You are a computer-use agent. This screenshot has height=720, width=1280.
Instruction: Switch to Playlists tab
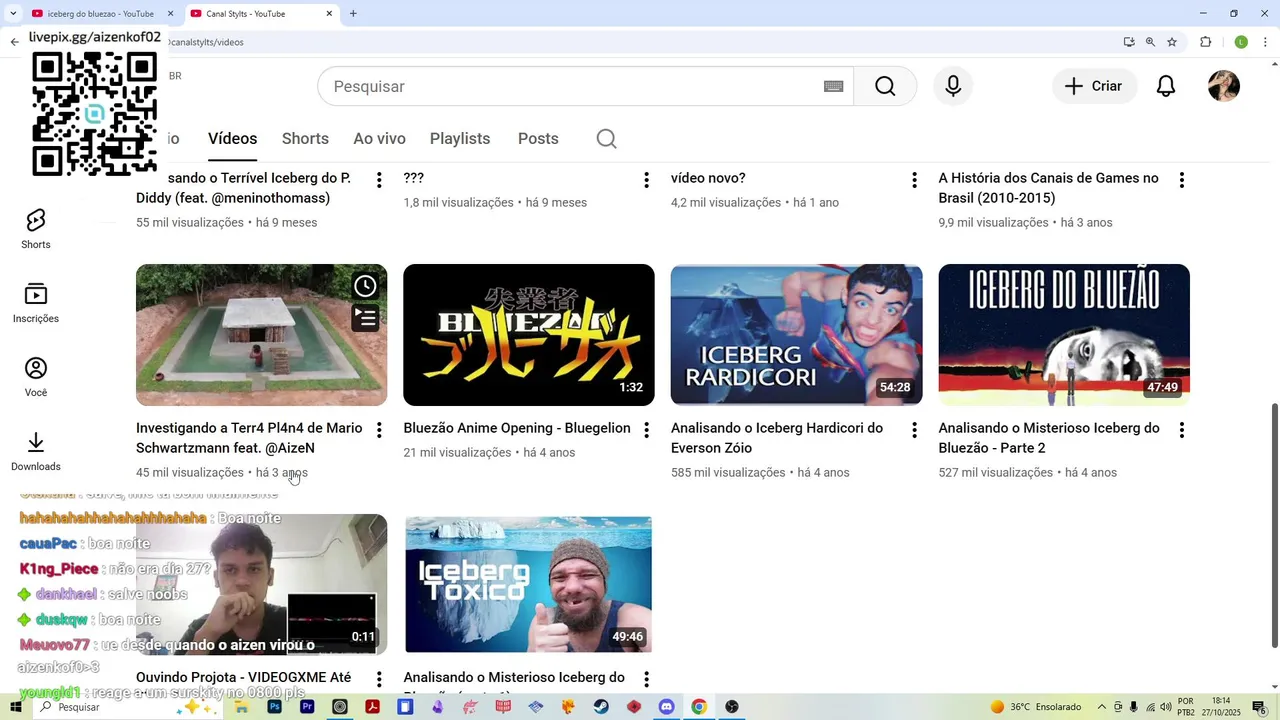click(x=460, y=139)
